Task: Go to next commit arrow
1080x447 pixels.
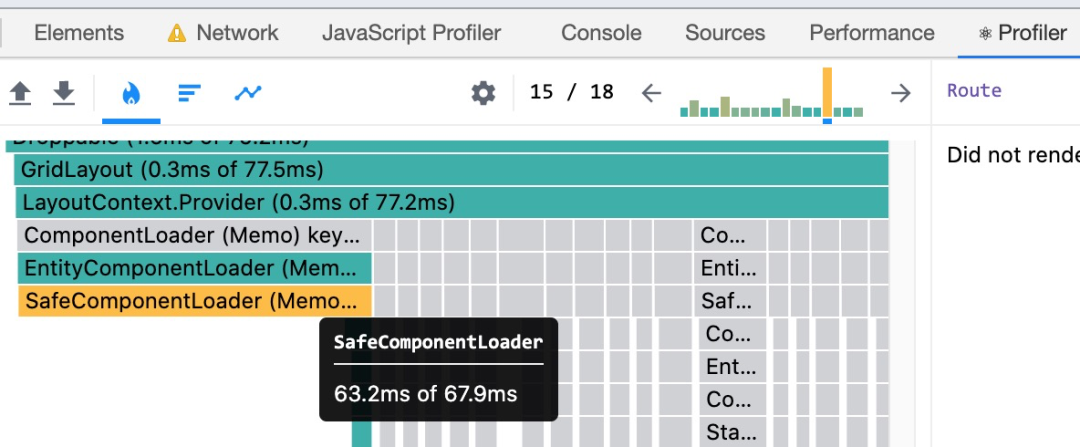Action: point(901,93)
